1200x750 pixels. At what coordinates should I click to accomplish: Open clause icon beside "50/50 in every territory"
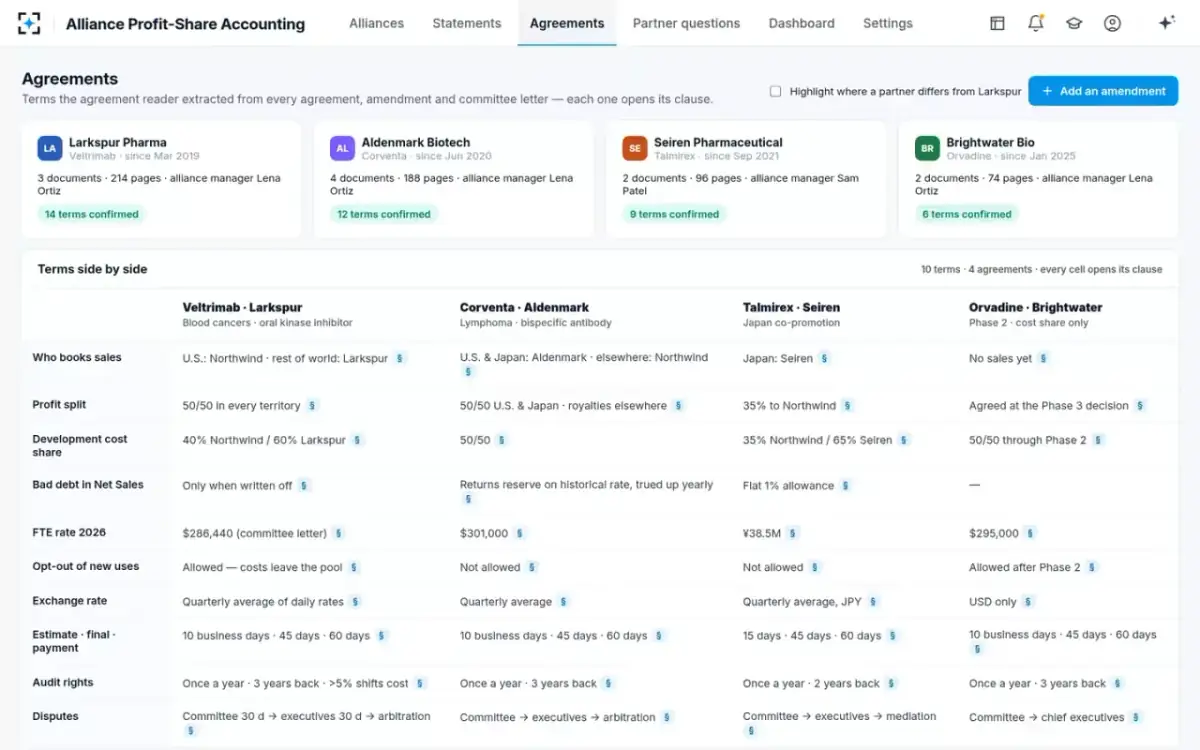[x=312, y=406]
